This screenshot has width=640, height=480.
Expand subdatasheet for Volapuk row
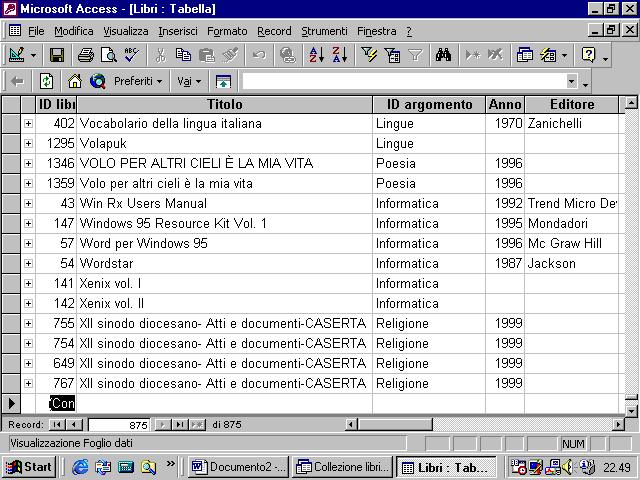tap(28, 143)
